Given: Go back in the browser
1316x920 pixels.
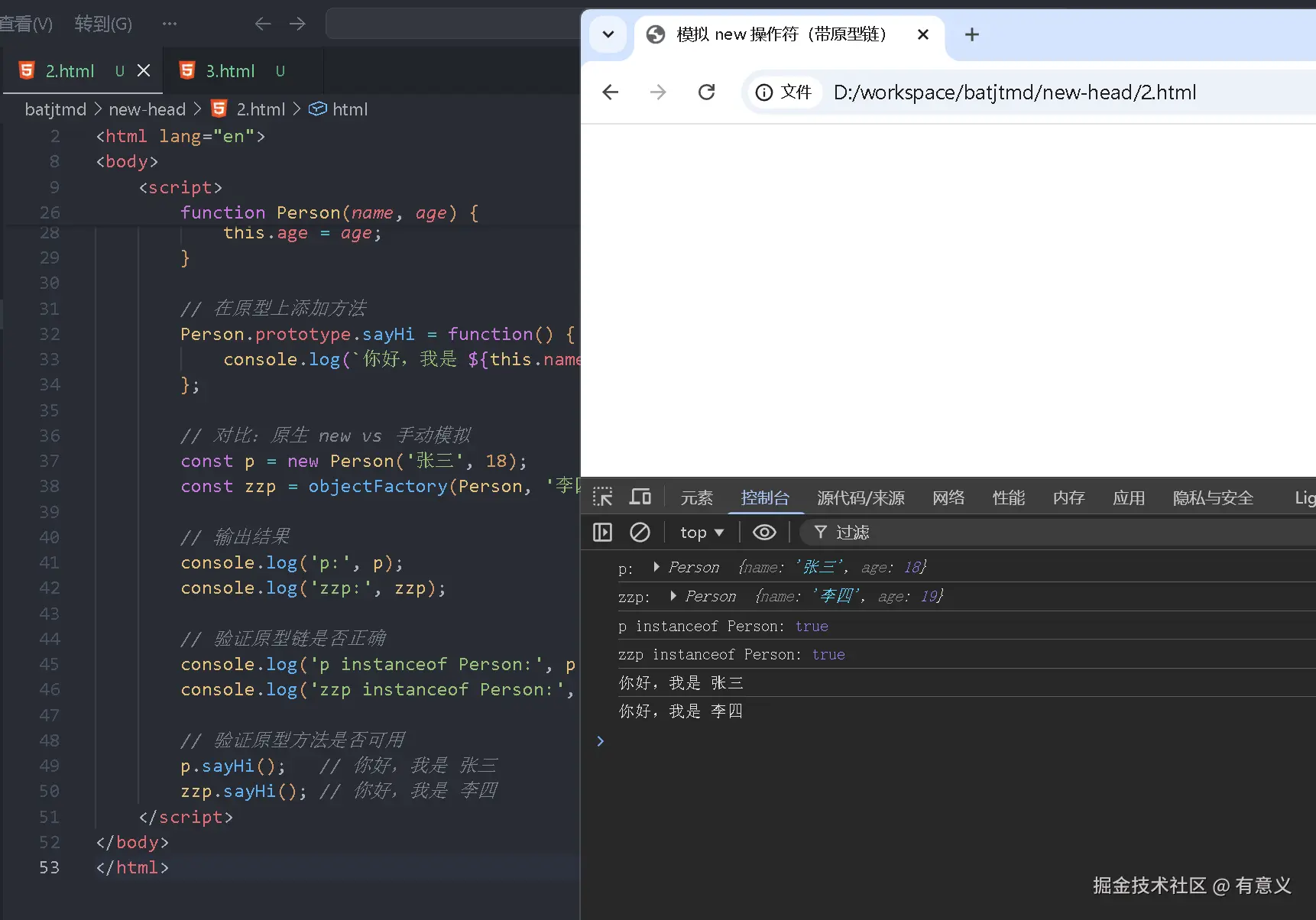Looking at the screenshot, I should [611, 92].
